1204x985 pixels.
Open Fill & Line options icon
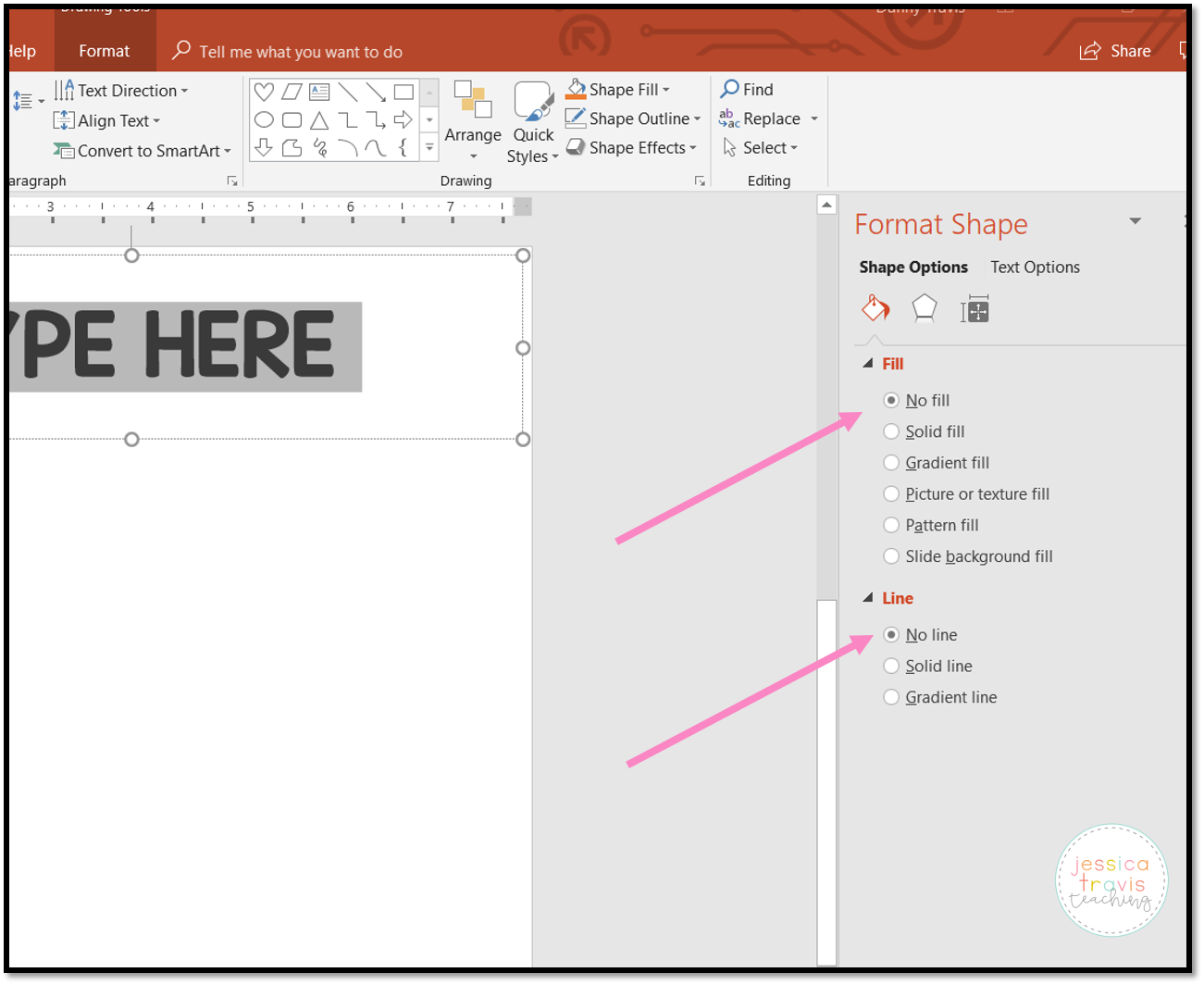click(875, 308)
